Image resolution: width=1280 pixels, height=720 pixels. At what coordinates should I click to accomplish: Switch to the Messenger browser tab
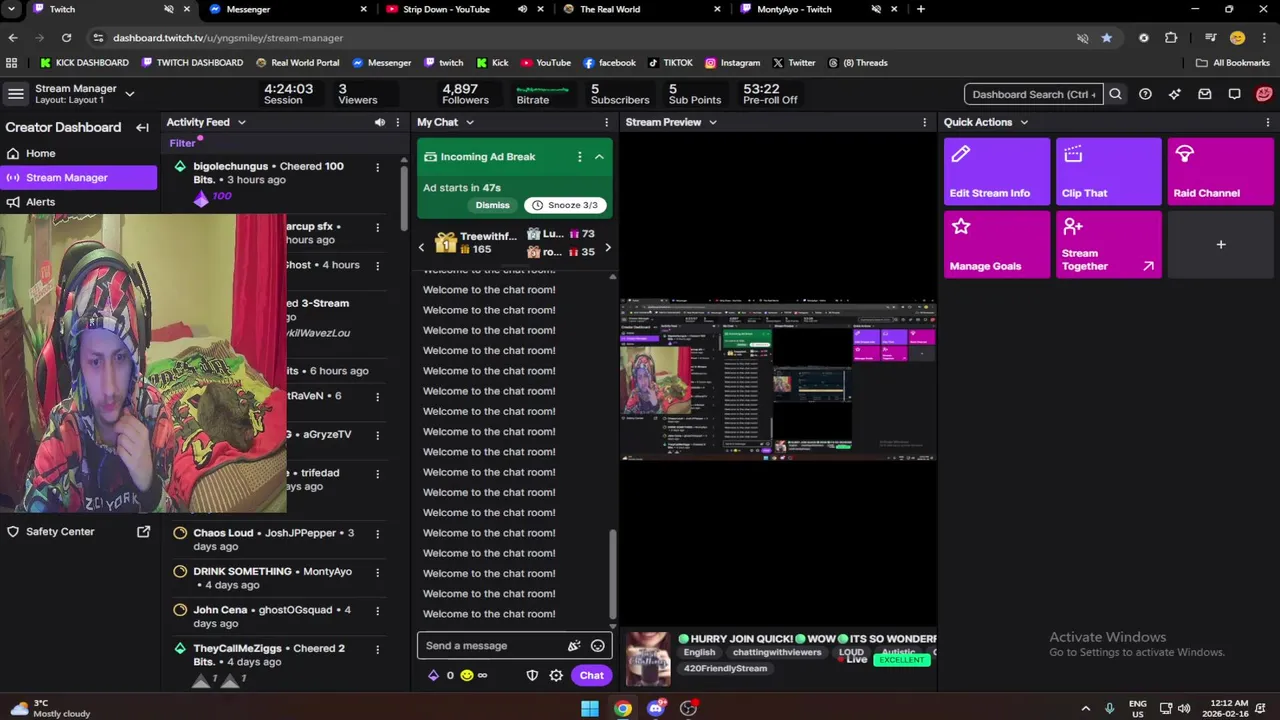click(x=285, y=9)
